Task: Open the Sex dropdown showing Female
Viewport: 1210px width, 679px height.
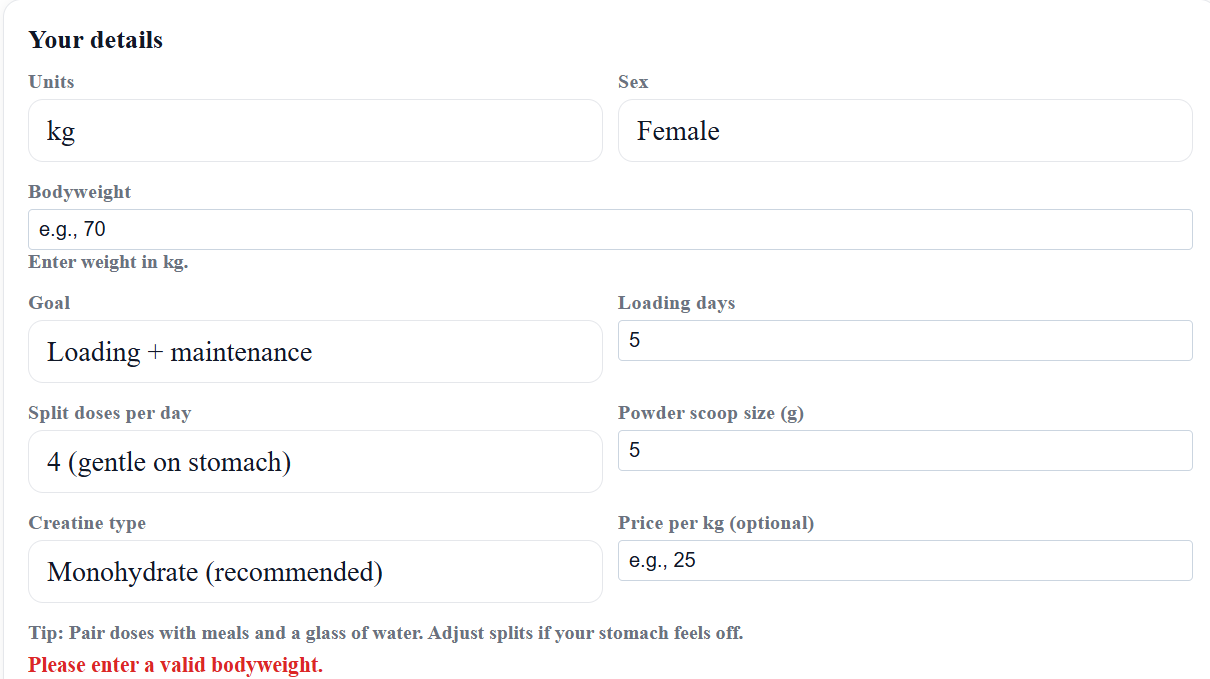Action: coord(905,131)
